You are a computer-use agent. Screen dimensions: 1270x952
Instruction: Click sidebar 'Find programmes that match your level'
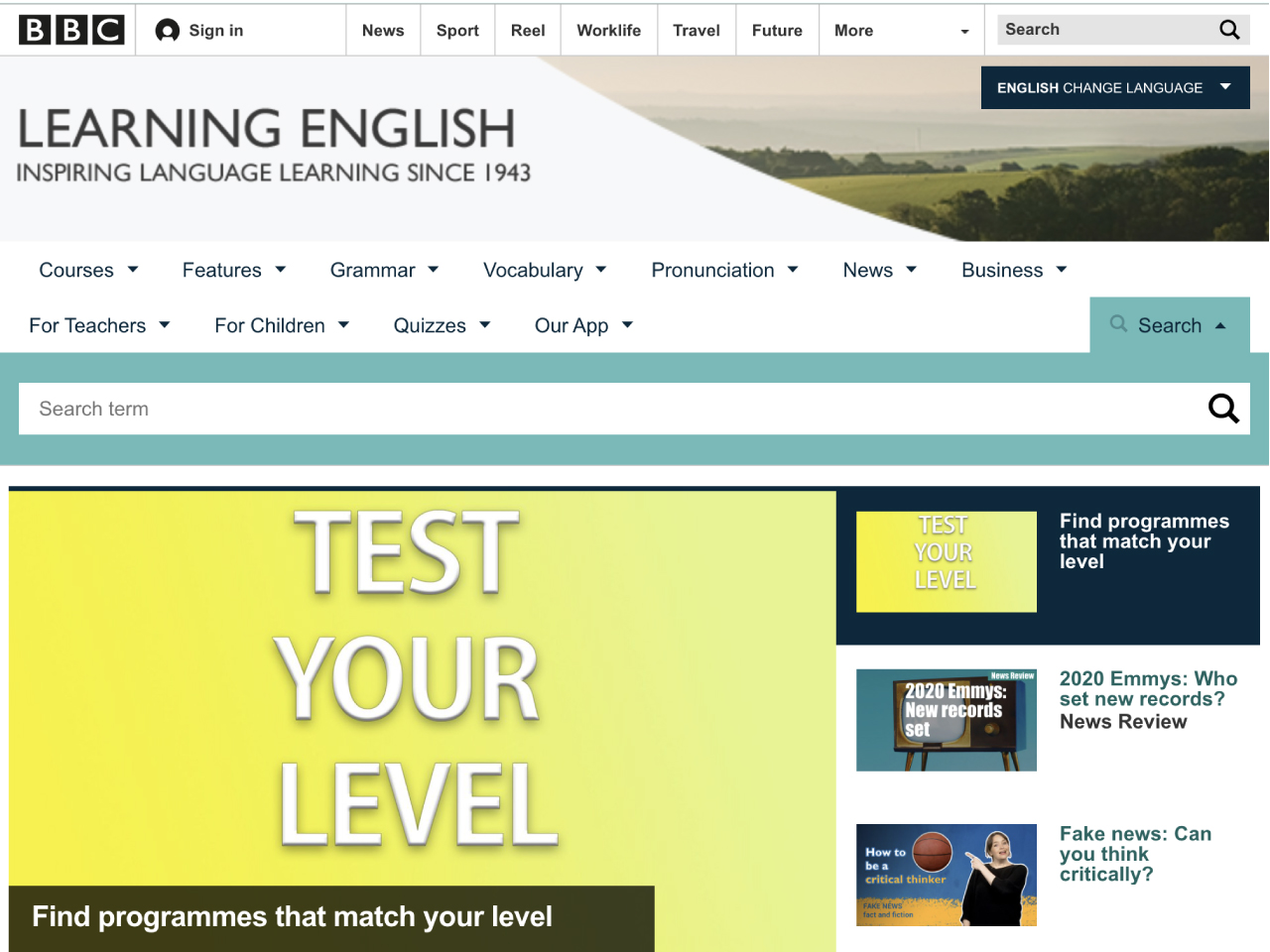[x=1144, y=541]
